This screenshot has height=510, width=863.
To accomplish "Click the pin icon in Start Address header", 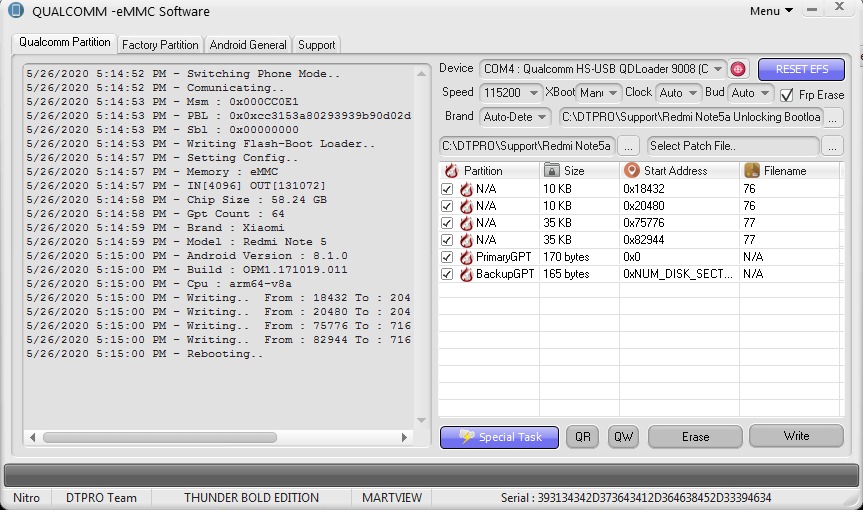I will click(632, 170).
